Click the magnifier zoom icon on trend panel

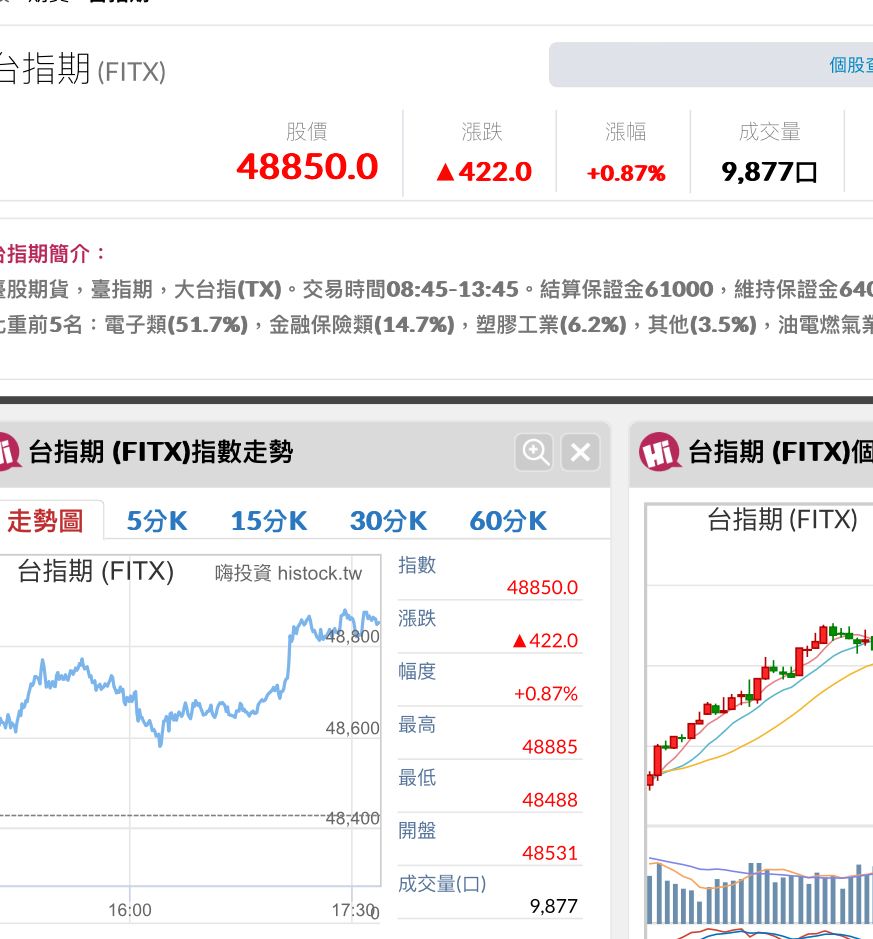534,452
